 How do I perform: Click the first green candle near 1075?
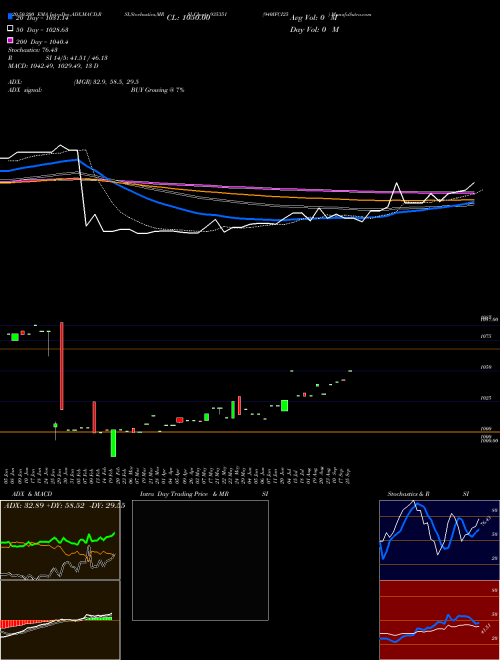[15, 337]
